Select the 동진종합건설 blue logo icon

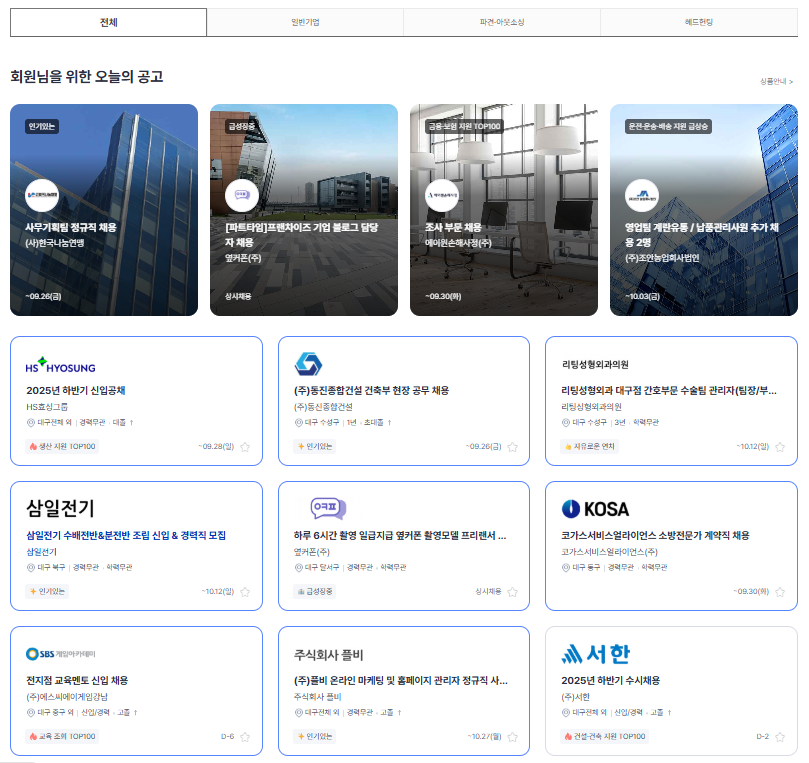pyautogui.click(x=308, y=364)
